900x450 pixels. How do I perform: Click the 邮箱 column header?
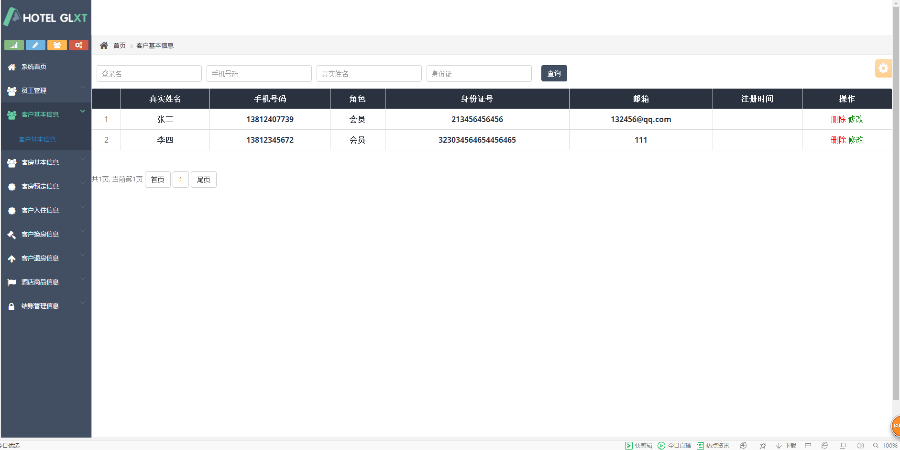click(x=641, y=99)
